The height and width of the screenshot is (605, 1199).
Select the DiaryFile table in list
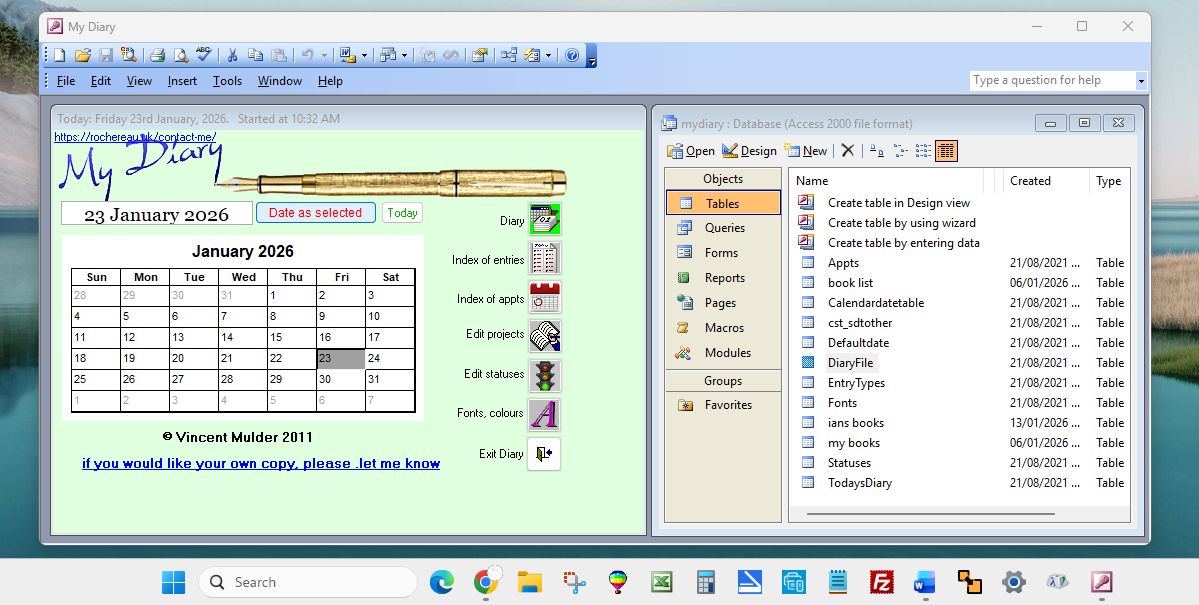[850, 363]
